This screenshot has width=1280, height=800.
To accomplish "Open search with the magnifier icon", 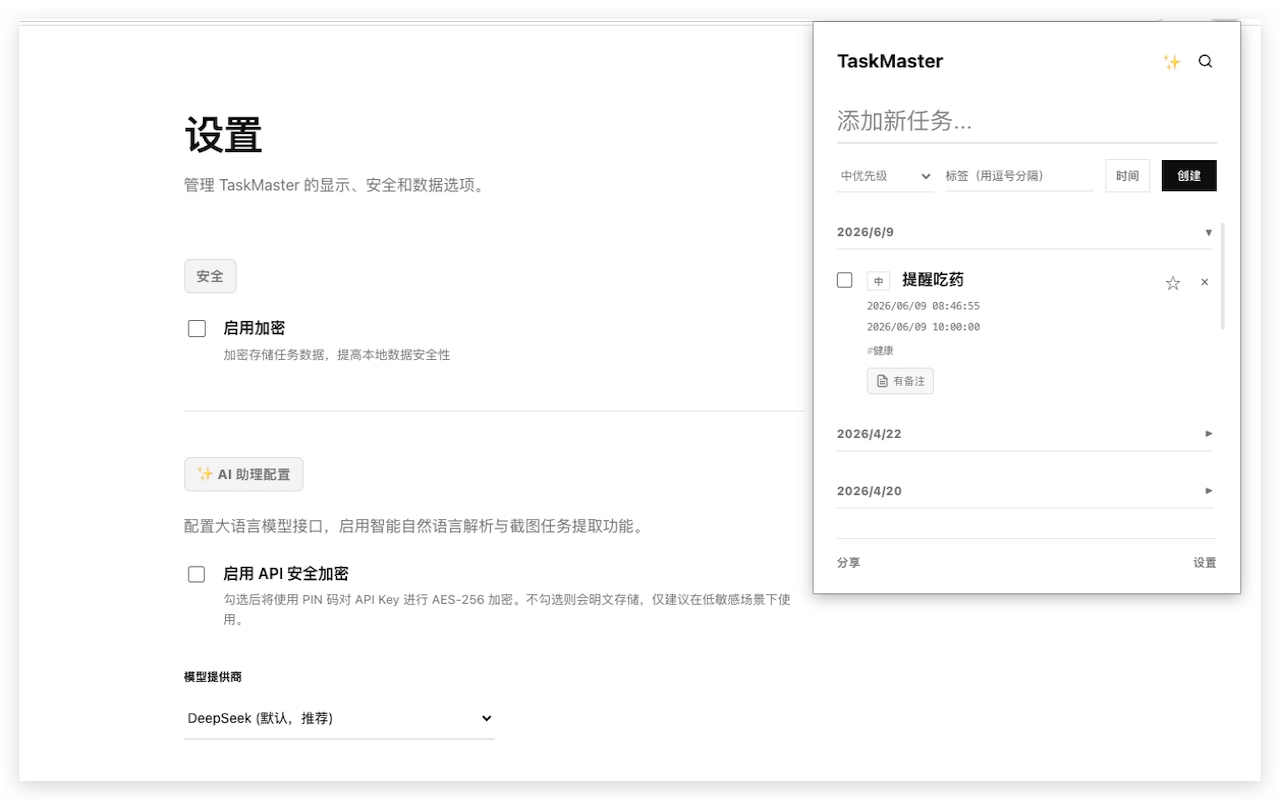I will [1205, 62].
